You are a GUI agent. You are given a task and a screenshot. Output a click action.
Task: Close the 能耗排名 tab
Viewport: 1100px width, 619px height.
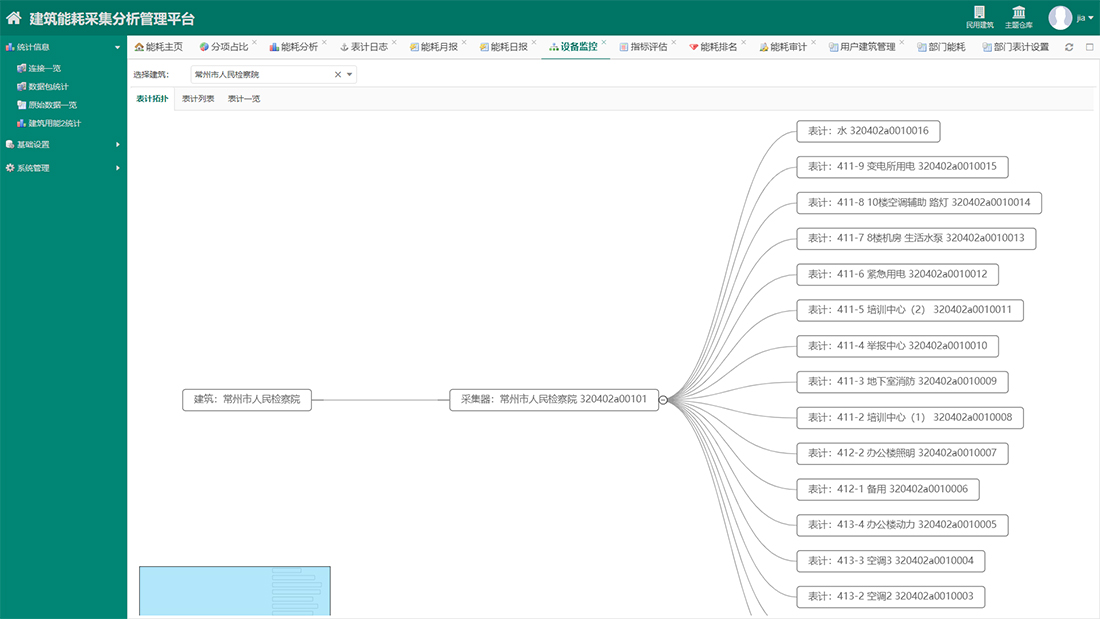744,42
